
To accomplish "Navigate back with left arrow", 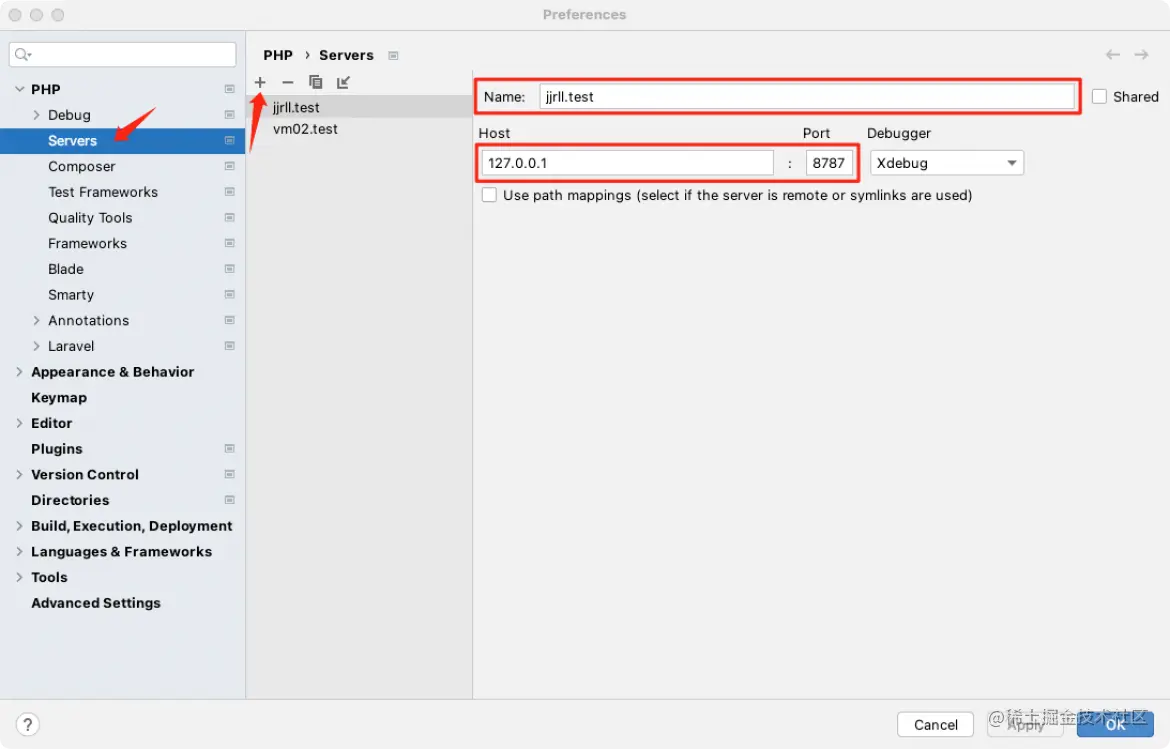I will (x=1113, y=54).
